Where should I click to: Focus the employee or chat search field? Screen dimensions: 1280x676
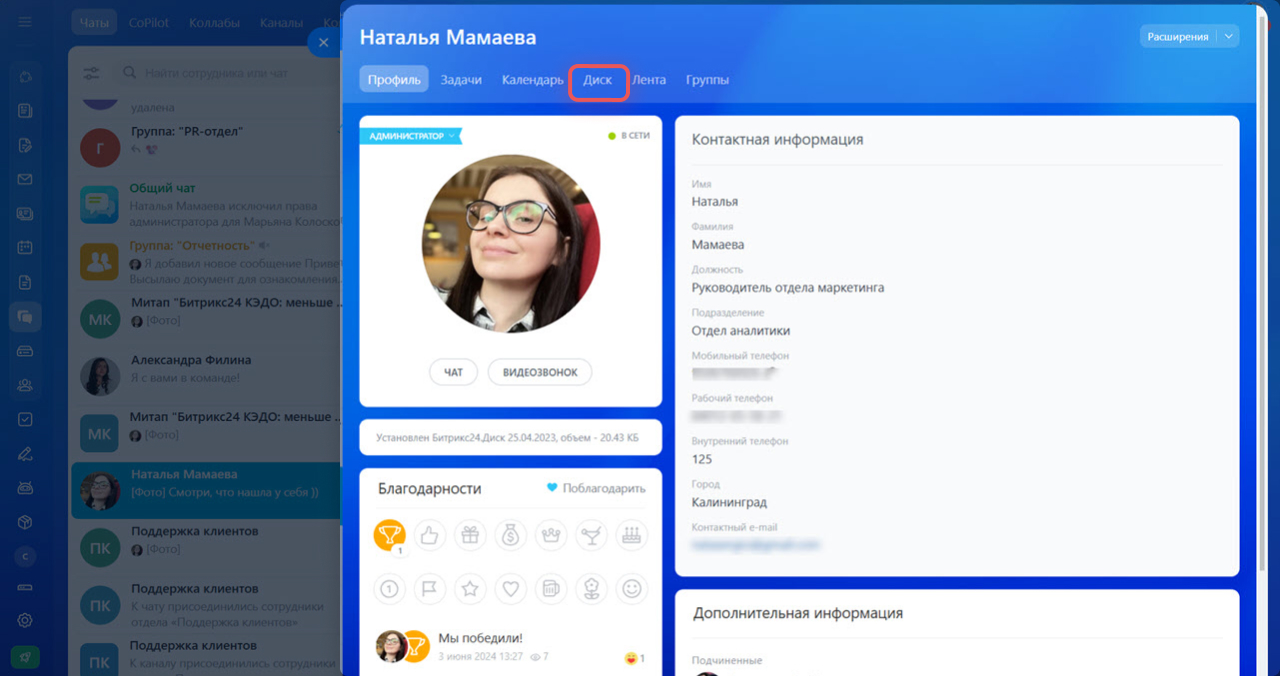pos(230,74)
